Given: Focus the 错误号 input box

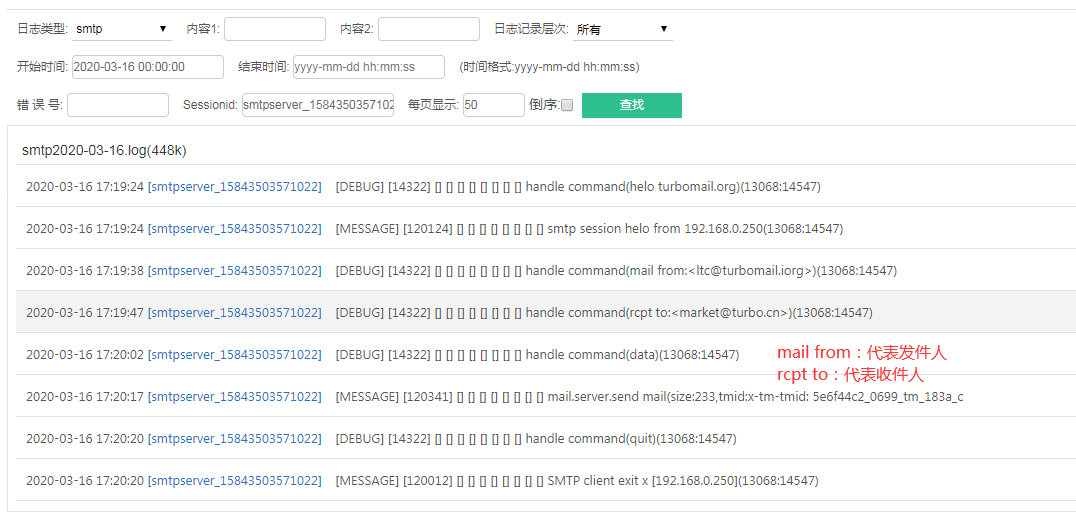Looking at the screenshot, I should click(118, 105).
